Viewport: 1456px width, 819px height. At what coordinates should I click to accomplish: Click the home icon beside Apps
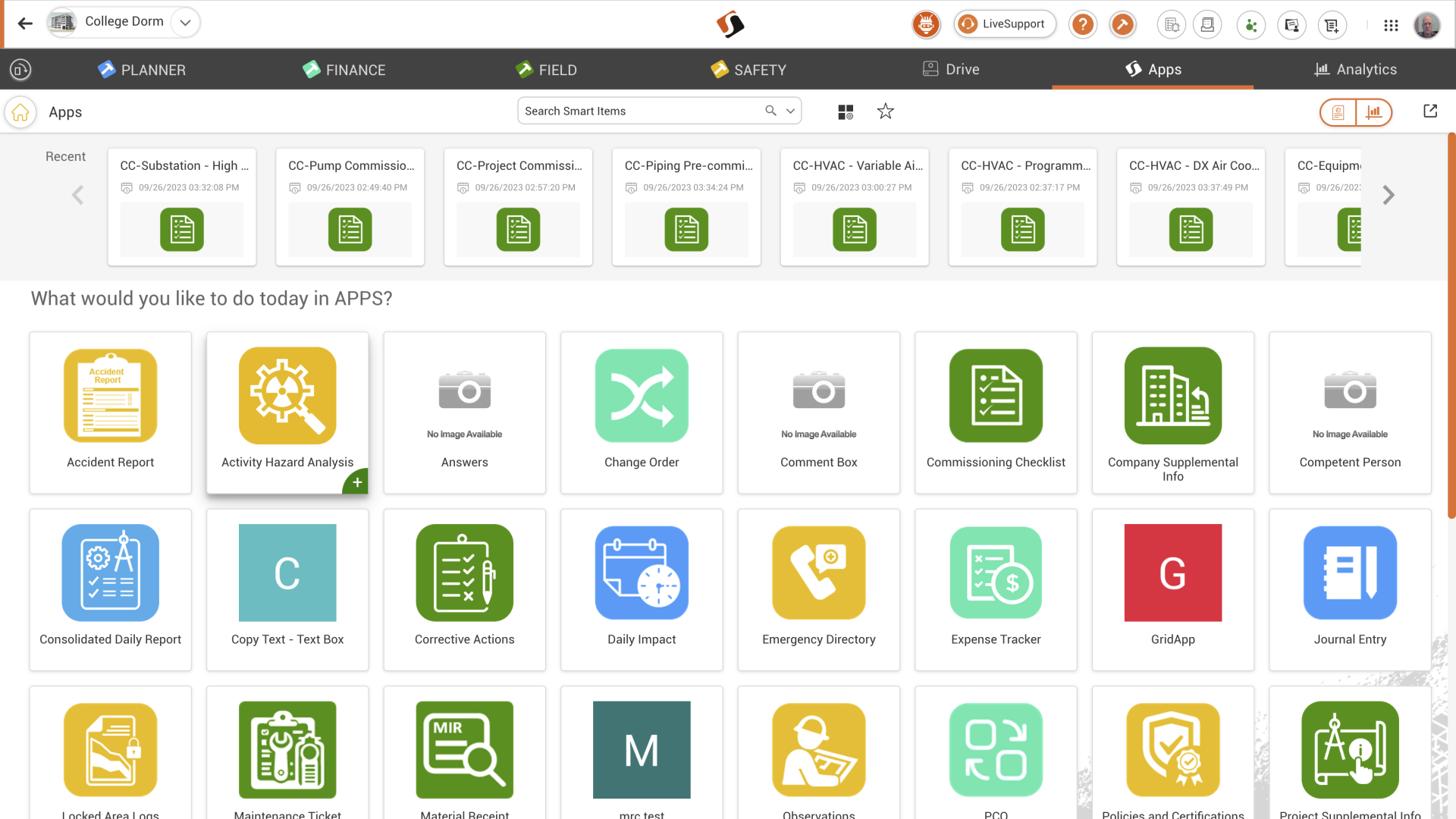[20, 112]
